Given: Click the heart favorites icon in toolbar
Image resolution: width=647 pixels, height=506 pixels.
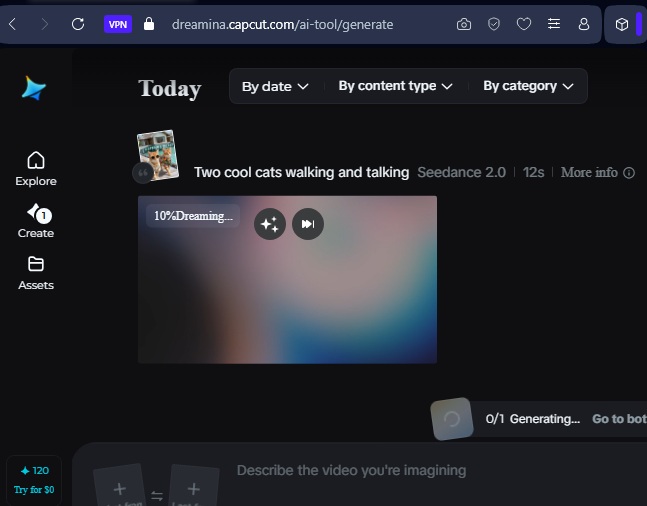Looking at the screenshot, I should pyautogui.click(x=523, y=24).
